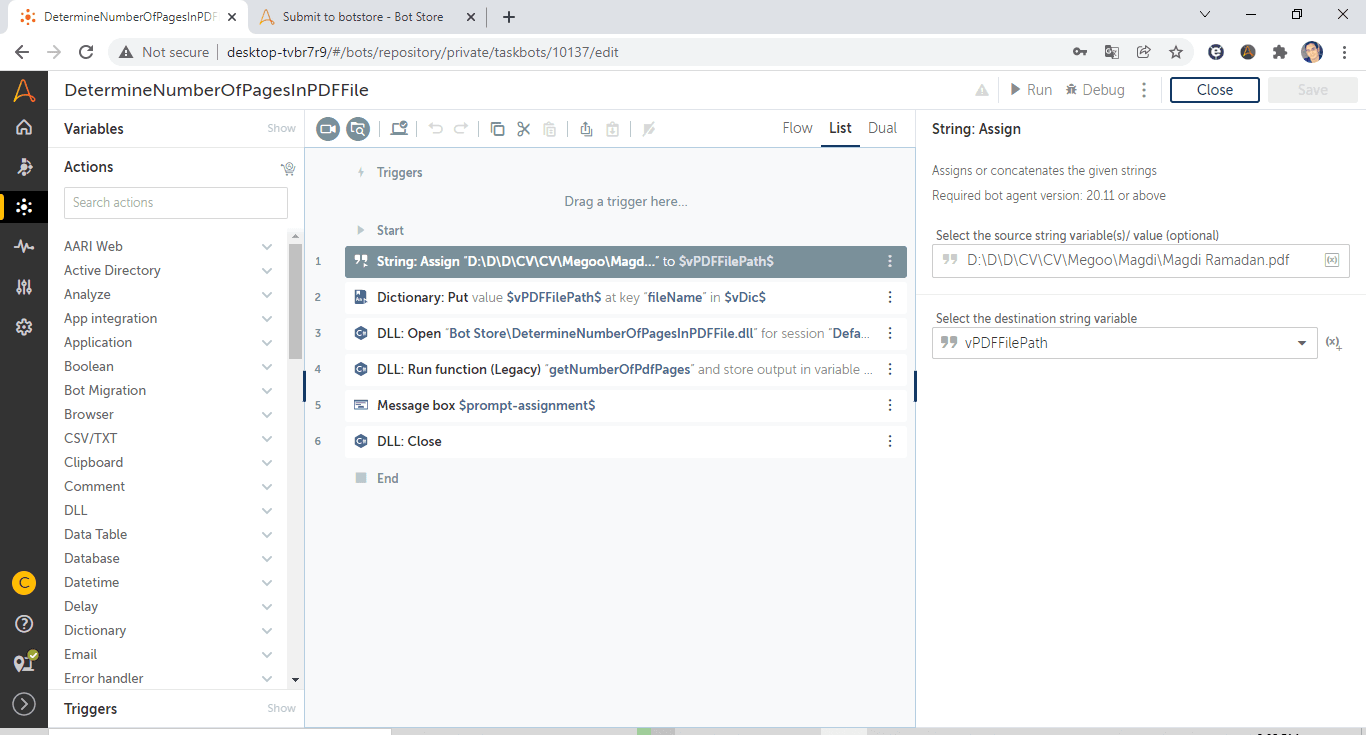Click the Close button in editor header

1215,90
